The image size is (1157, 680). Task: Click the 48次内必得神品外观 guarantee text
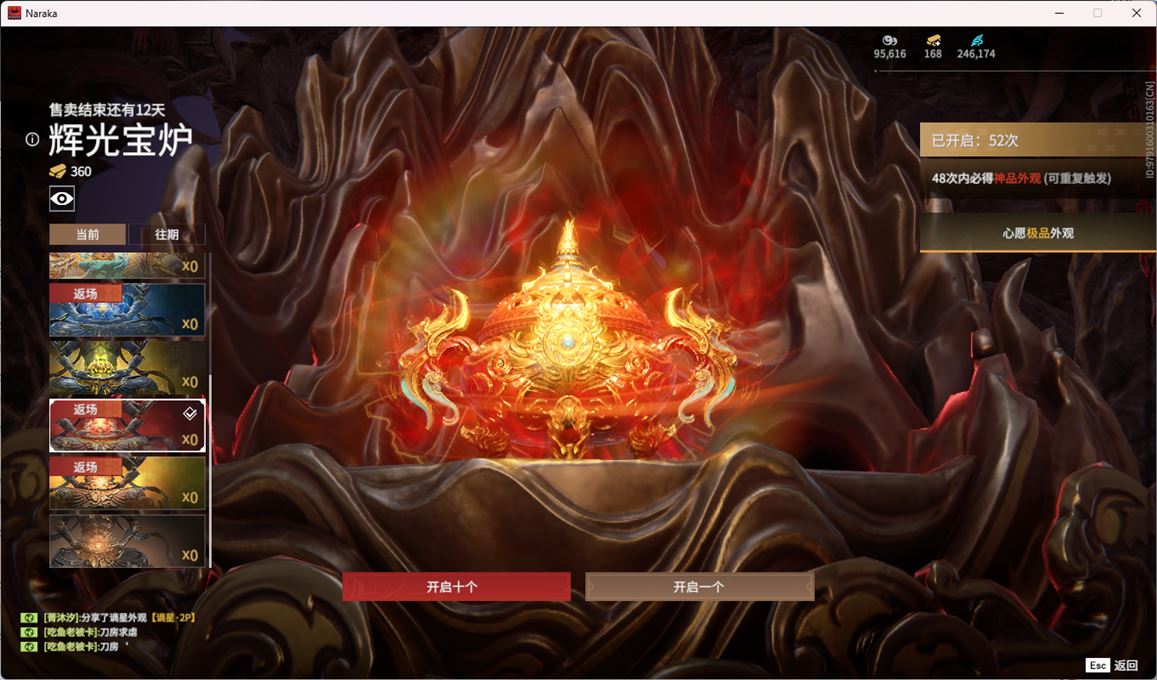[1021, 178]
